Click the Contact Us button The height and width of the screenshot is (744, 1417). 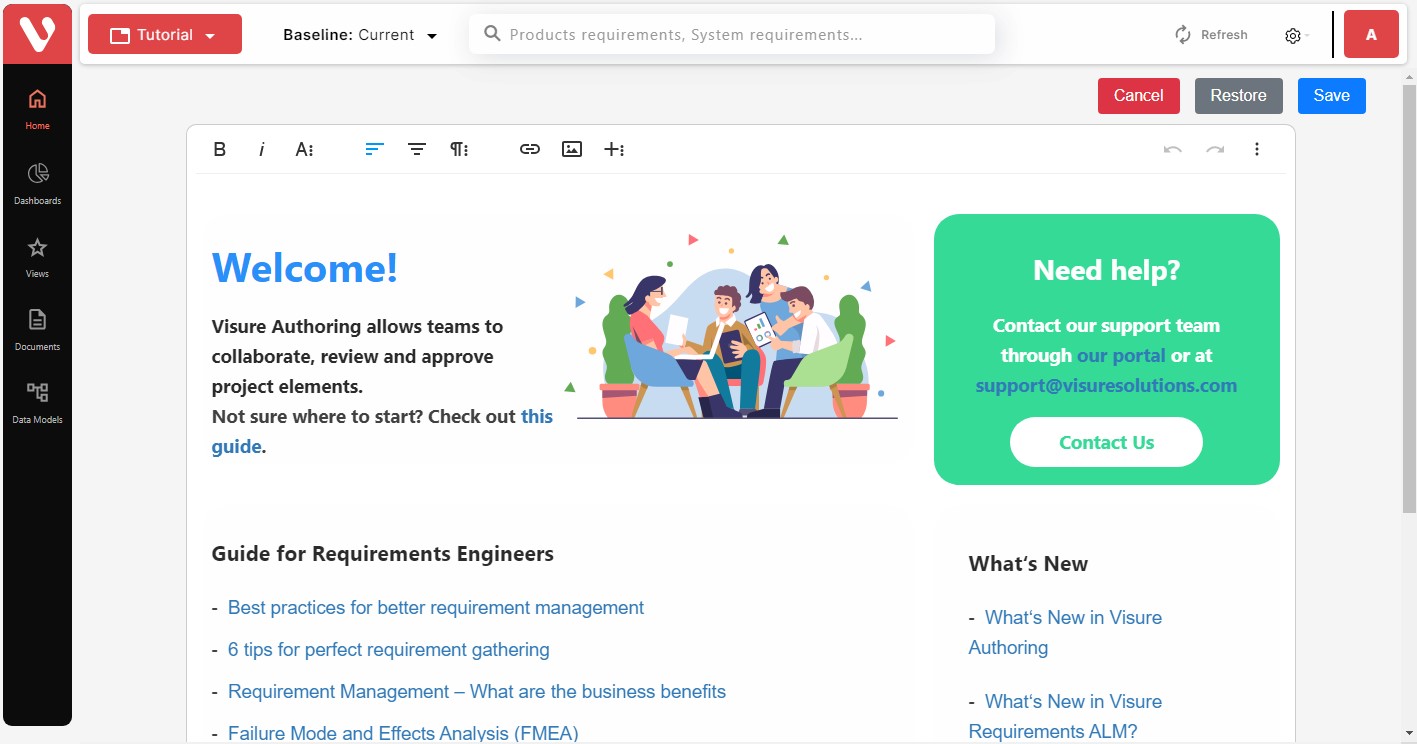1106,442
